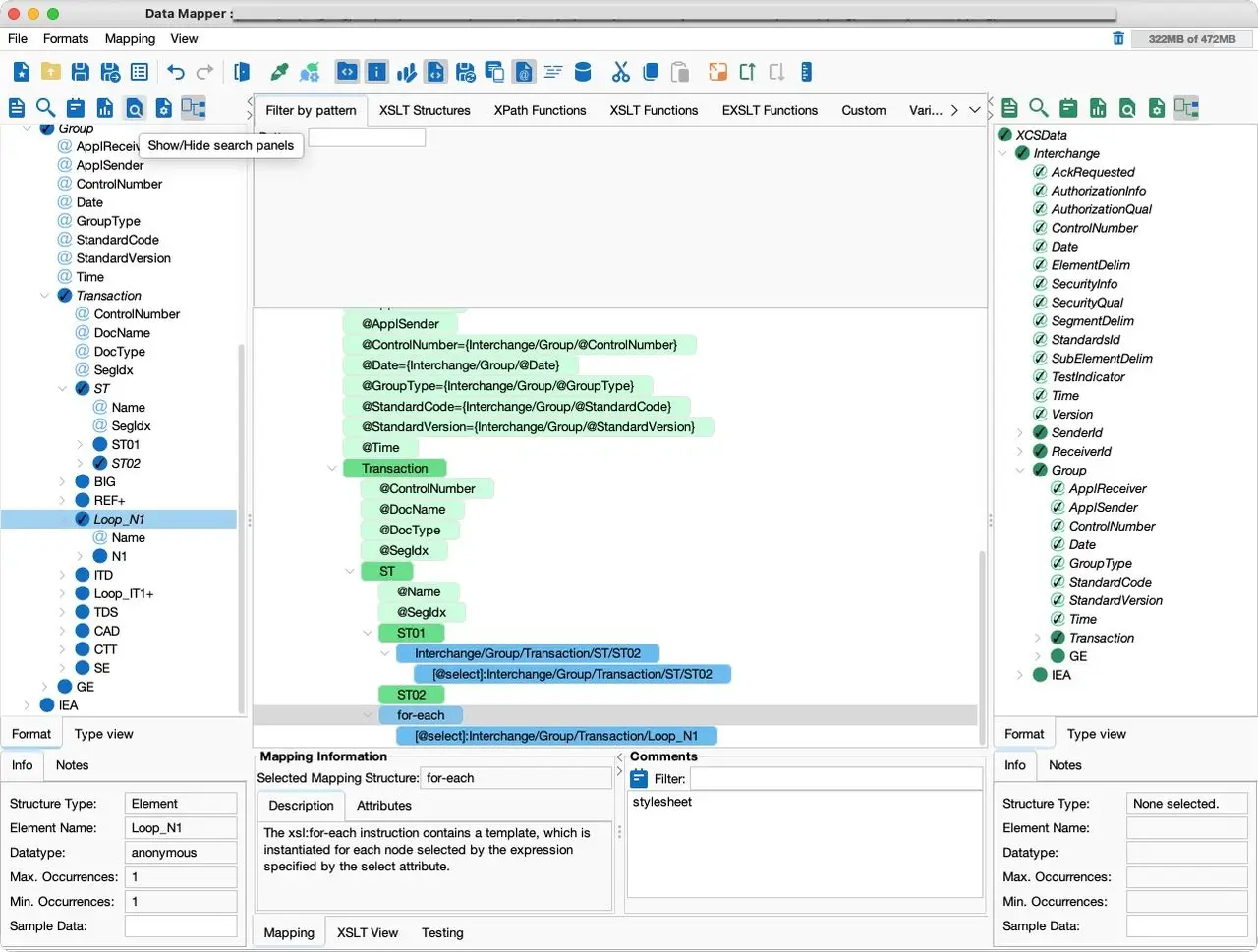Viewport: 1258px width, 952px height.
Task: Click the users with gear toolbar icon
Action: click(310, 72)
